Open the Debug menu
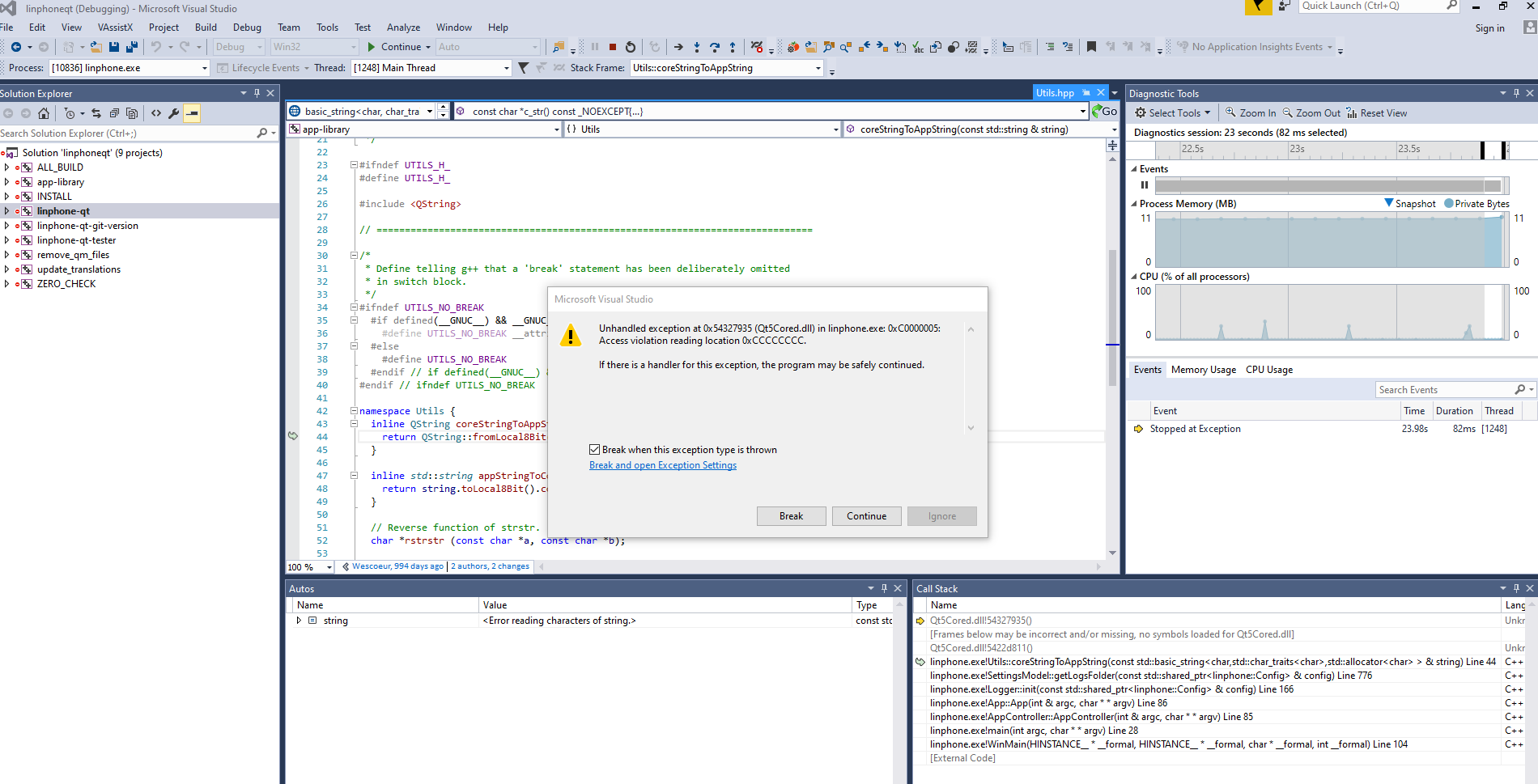The width and height of the screenshot is (1538, 784). click(x=247, y=28)
